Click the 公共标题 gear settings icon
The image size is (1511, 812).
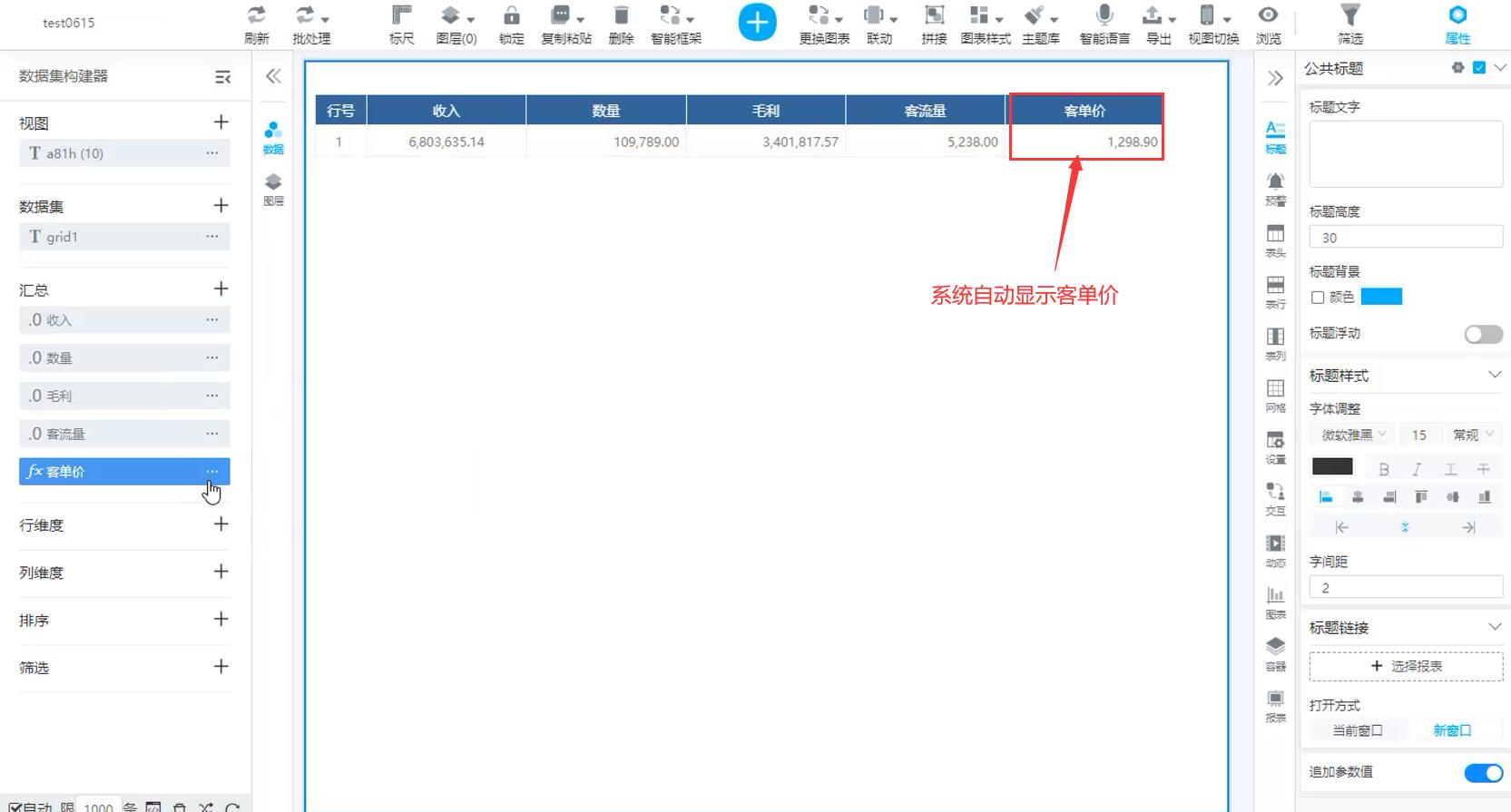click(x=1457, y=68)
